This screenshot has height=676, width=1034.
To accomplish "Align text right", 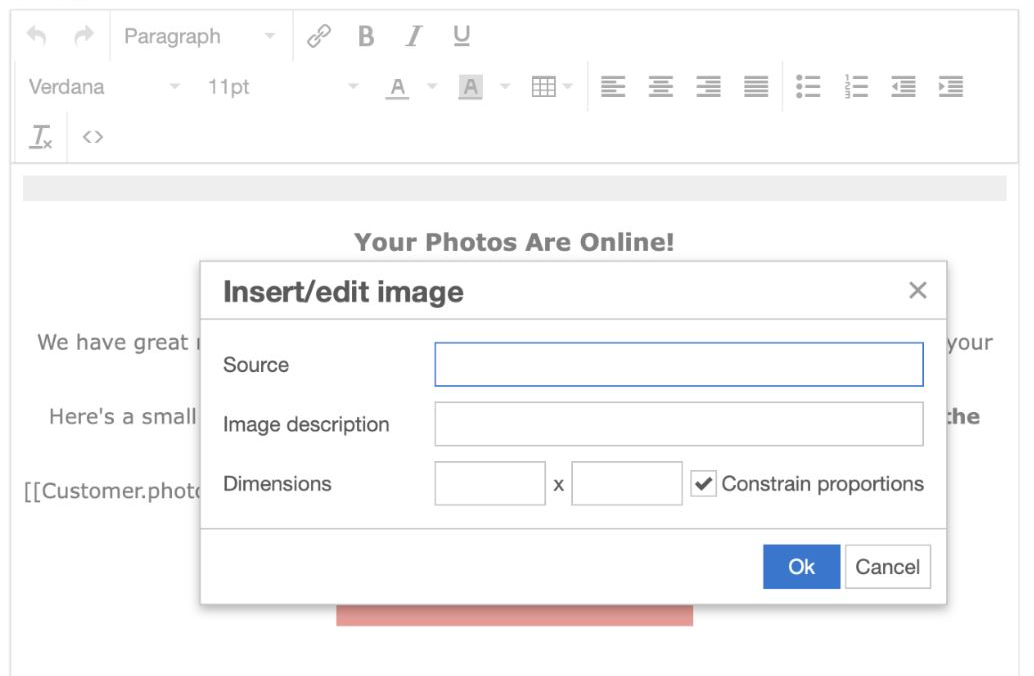I will coord(708,86).
